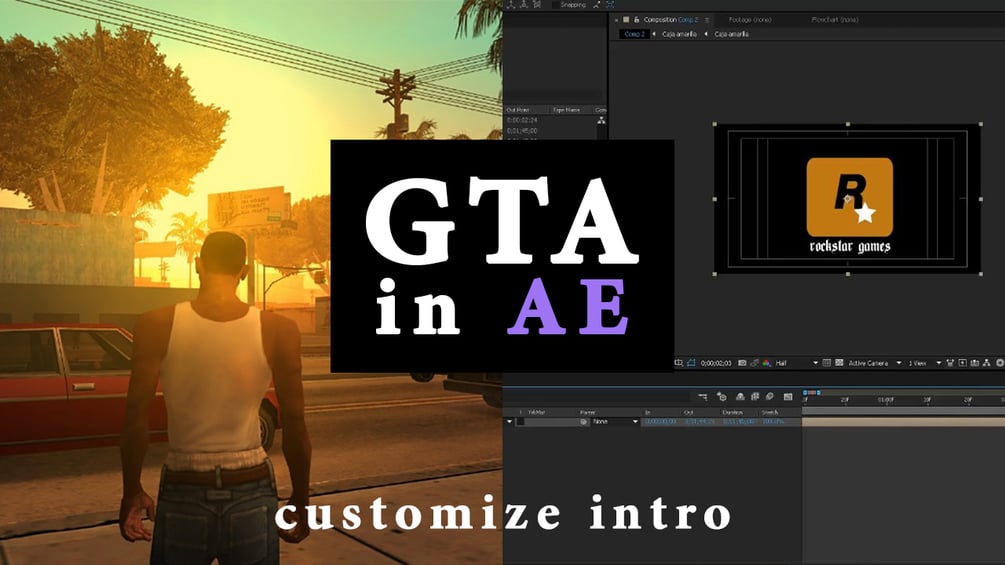The image size is (1005, 565).
Task: Click the Duration column header
Action: (733, 413)
